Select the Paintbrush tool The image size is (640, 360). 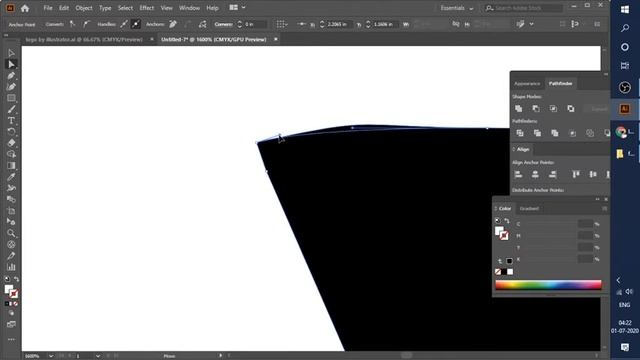[x=11, y=109]
